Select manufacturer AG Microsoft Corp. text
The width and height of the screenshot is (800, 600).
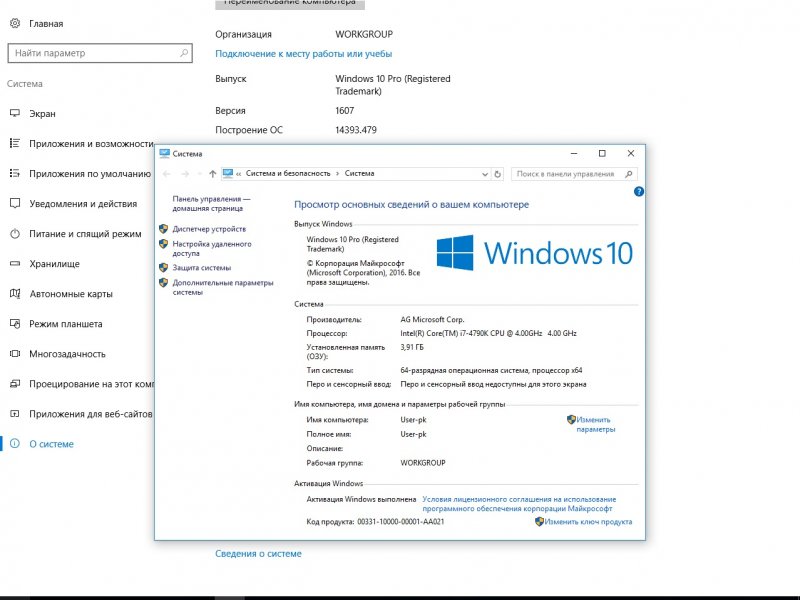click(x=432, y=319)
